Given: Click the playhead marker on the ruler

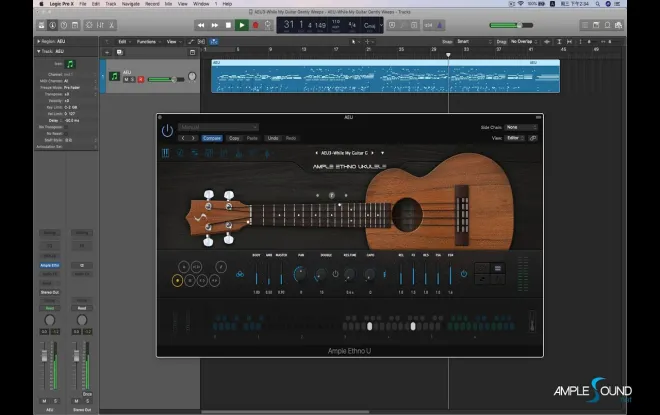Looking at the screenshot, I should click(448, 55).
